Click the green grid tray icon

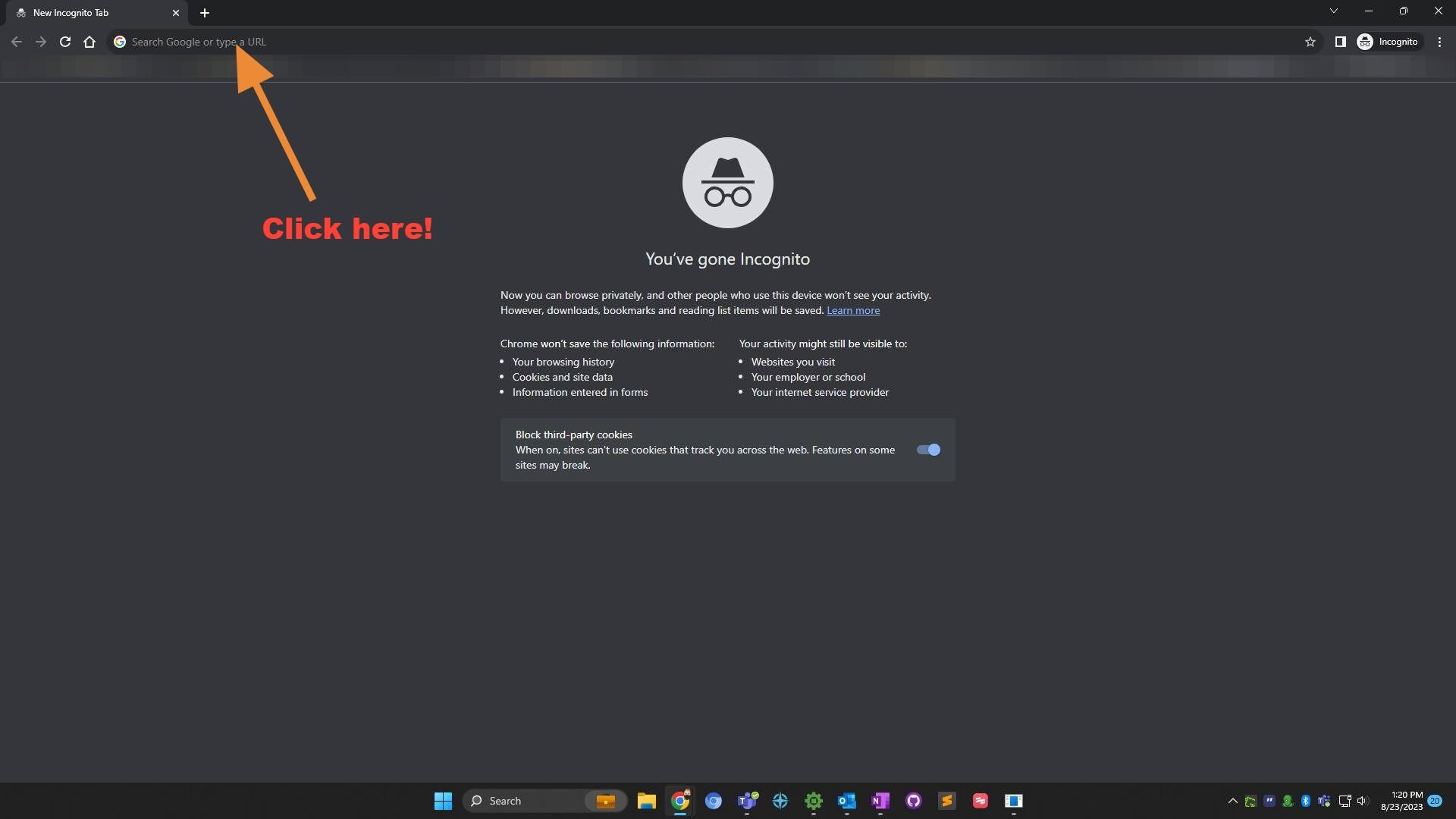coord(1250,801)
